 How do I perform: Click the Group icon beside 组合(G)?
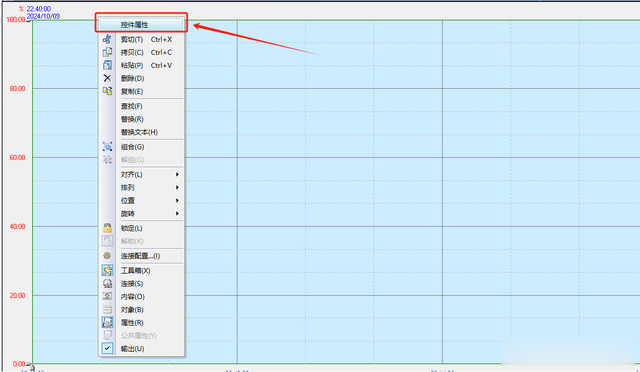click(x=107, y=147)
